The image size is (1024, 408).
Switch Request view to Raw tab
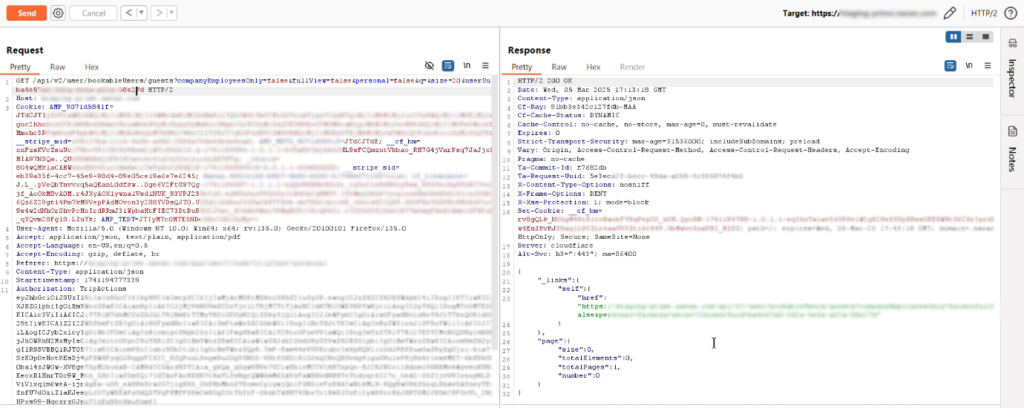(x=57, y=66)
